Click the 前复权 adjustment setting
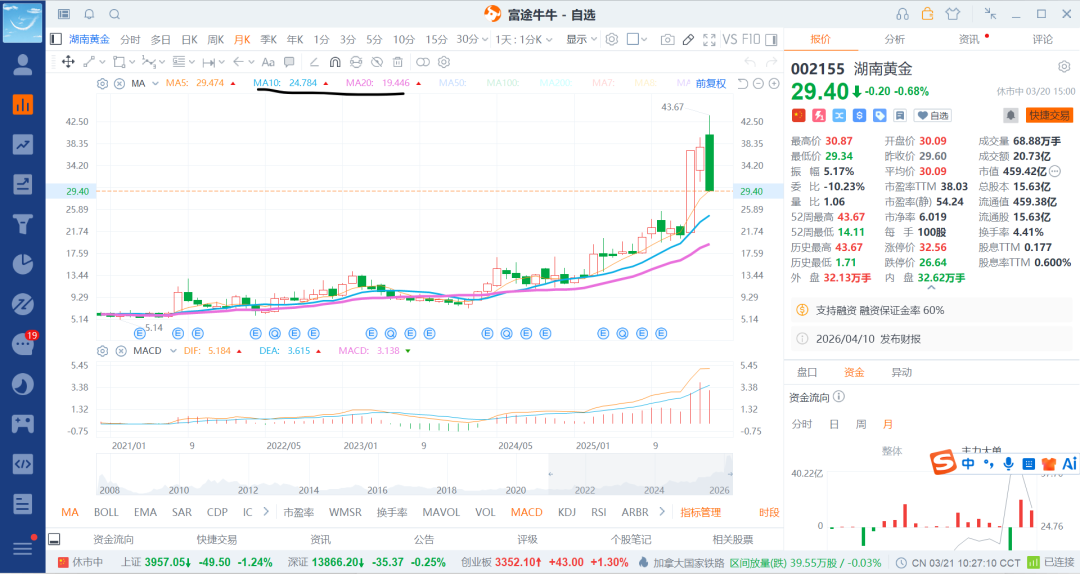The image size is (1080, 574). click(711, 83)
